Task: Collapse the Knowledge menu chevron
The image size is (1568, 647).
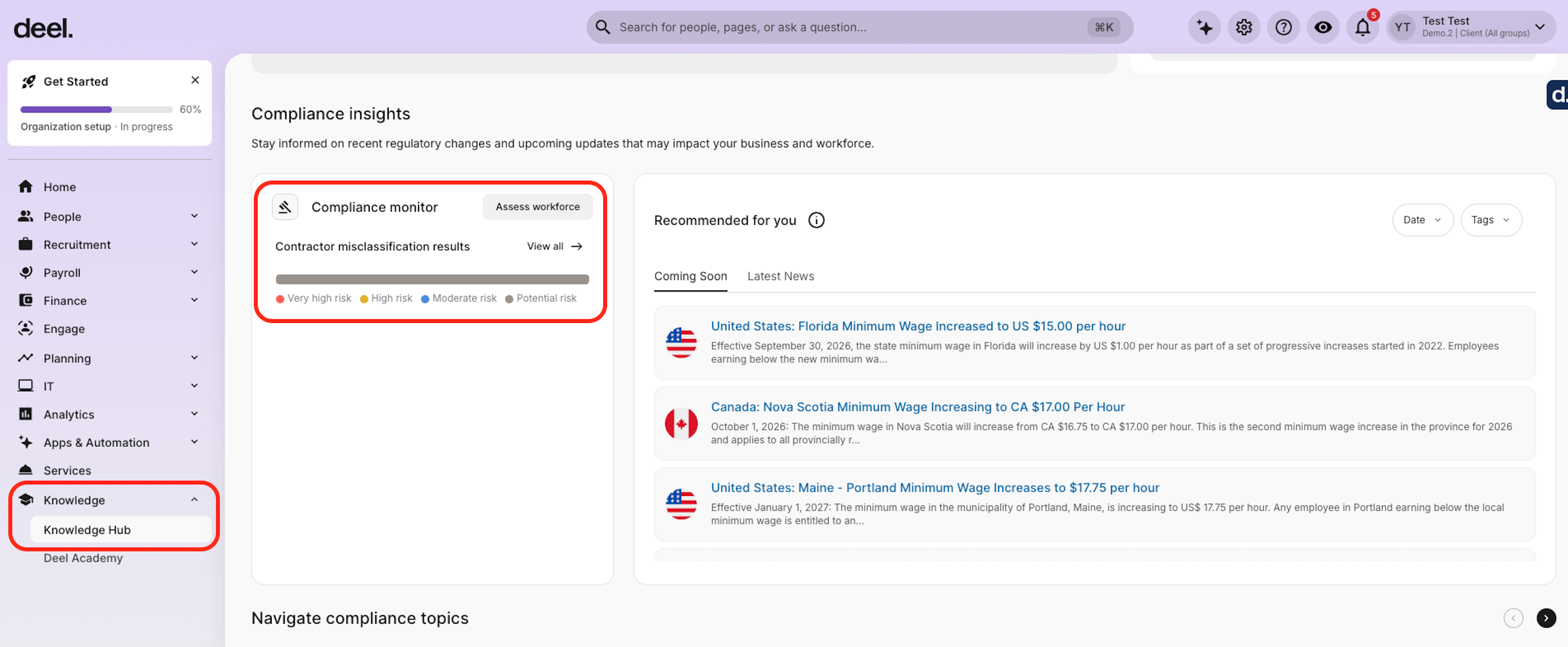Action: pos(194,500)
